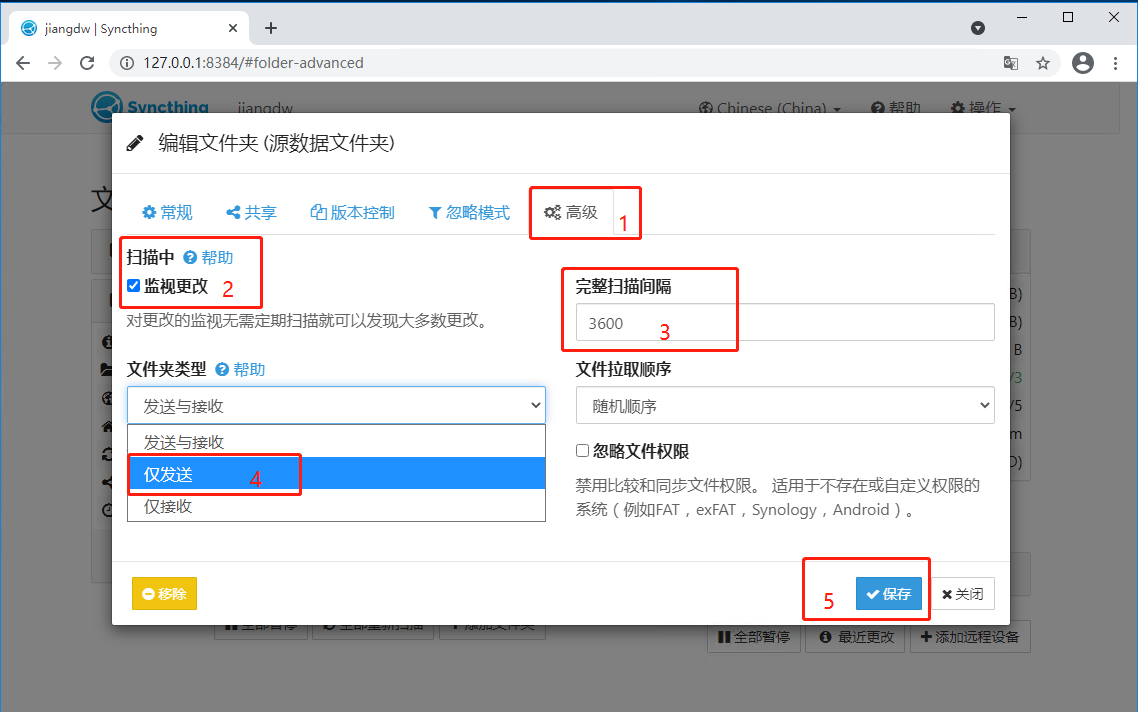
Task: Click the funnel icon on the 忽略模式 tab
Action: (434, 212)
